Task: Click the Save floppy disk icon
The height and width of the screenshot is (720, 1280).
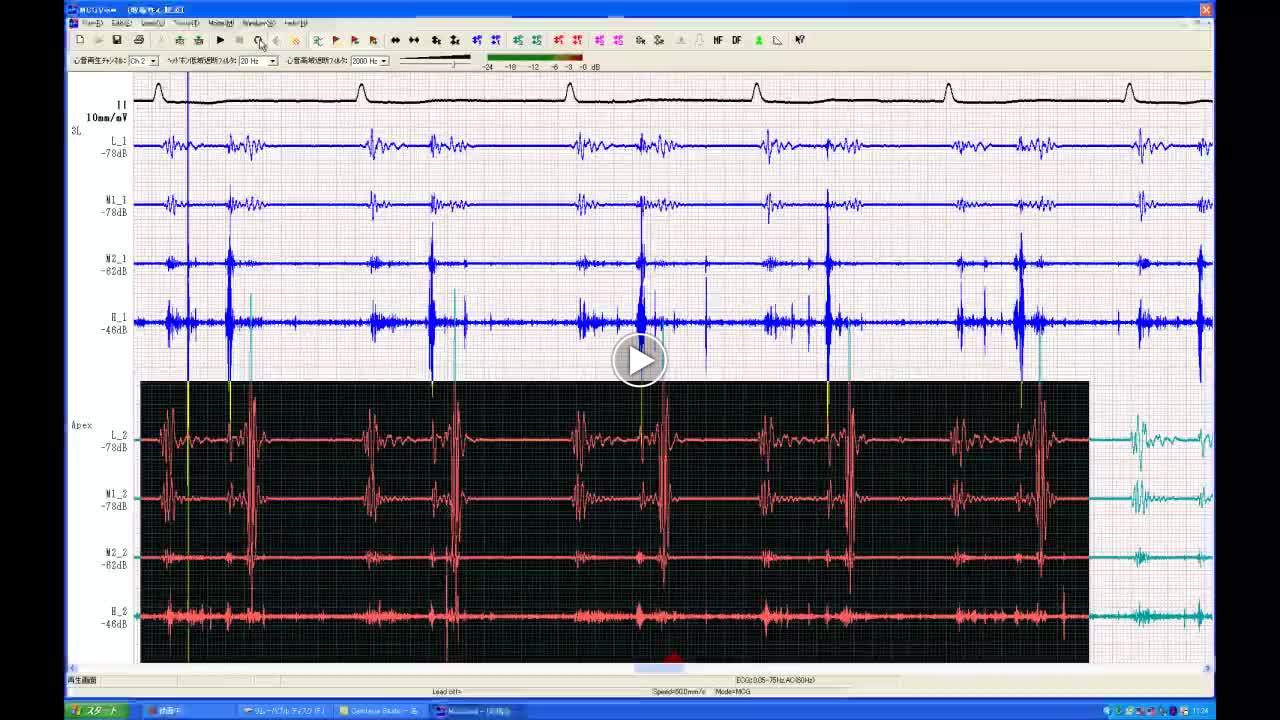Action: (117, 40)
